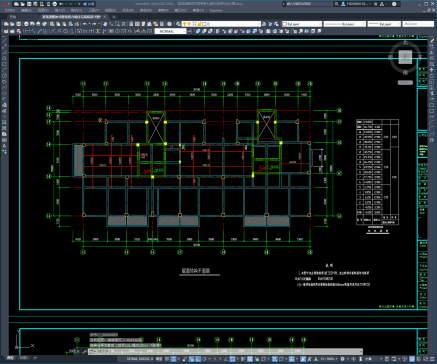Expand the layer list dropdown

258,24
